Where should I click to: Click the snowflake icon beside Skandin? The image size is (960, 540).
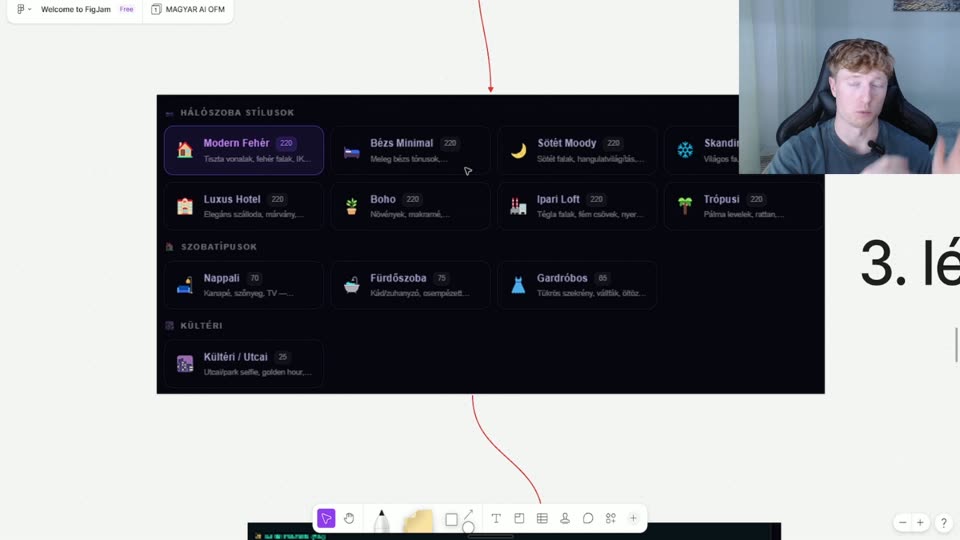(x=685, y=150)
